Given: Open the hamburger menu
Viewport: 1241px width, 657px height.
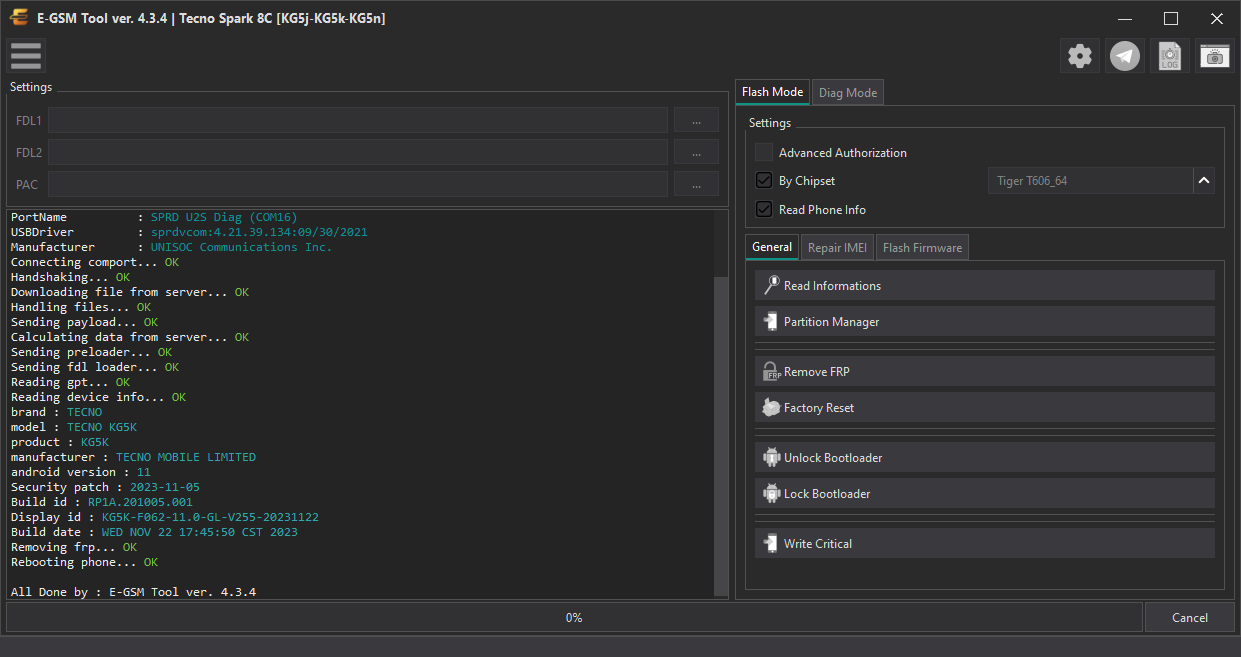Looking at the screenshot, I should (x=26, y=56).
